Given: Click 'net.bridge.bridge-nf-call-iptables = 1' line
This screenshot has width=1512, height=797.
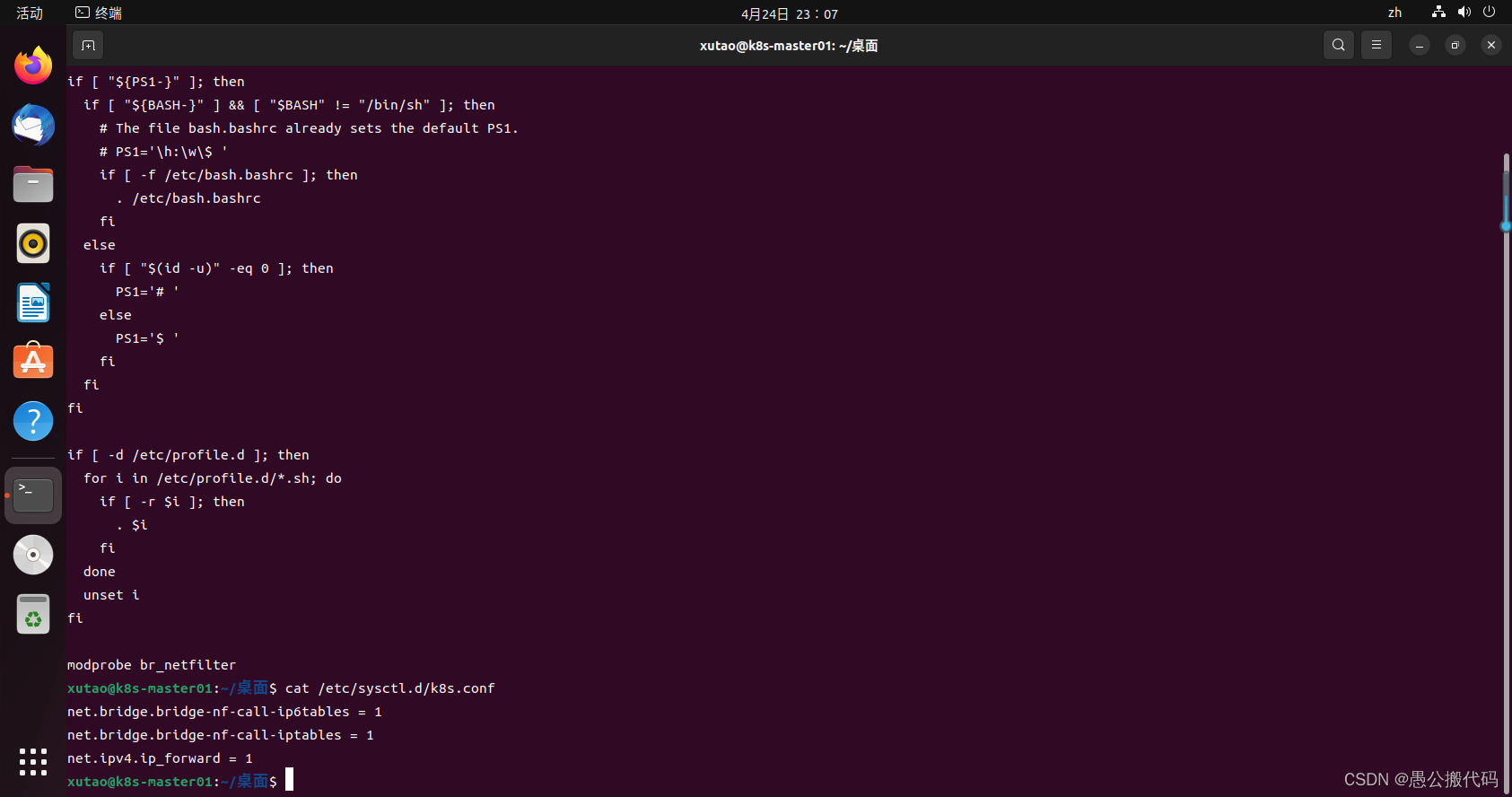Looking at the screenshot, I should pos(221,735).
